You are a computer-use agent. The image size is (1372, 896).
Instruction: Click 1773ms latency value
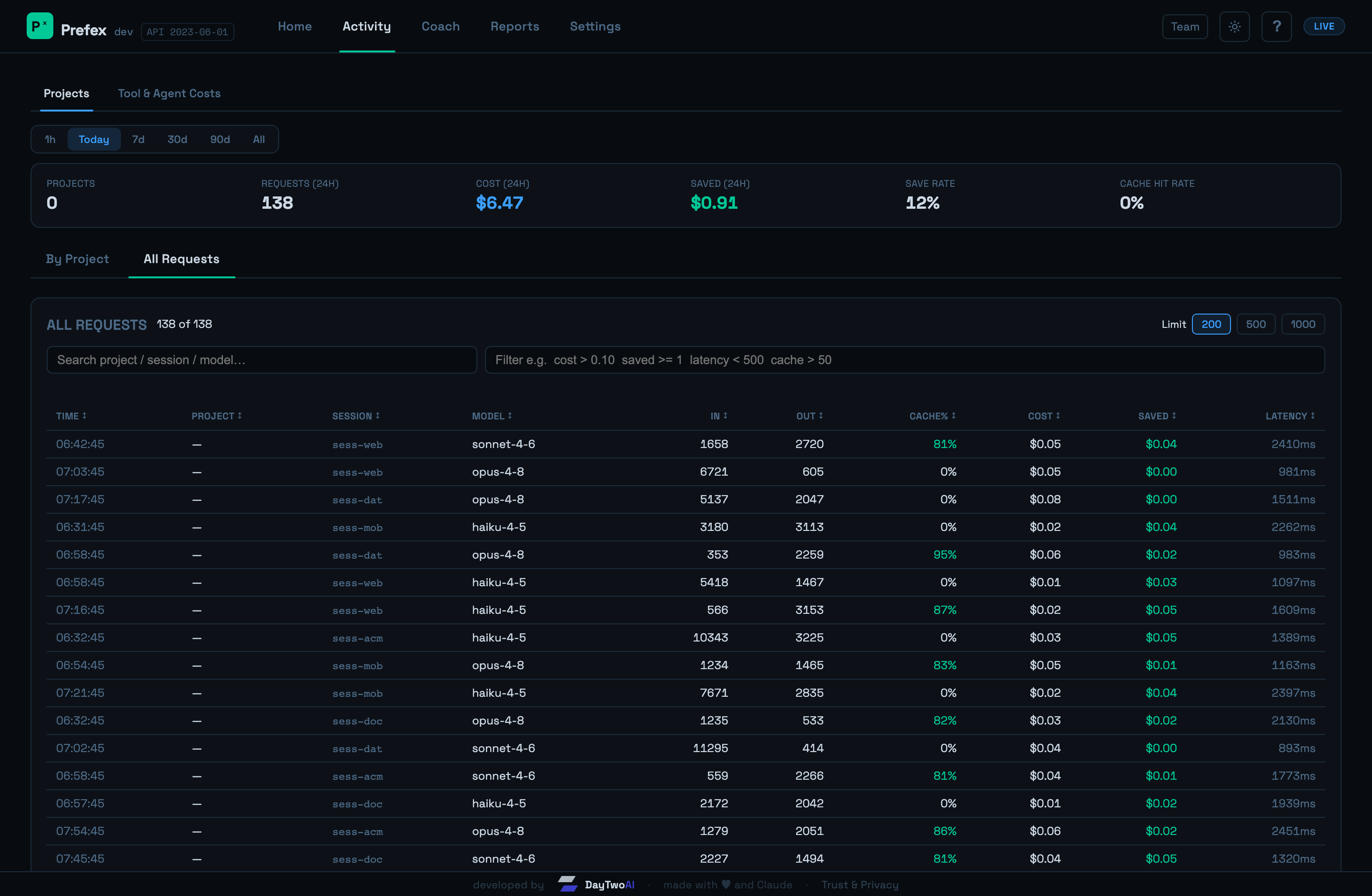[1293, 776]
